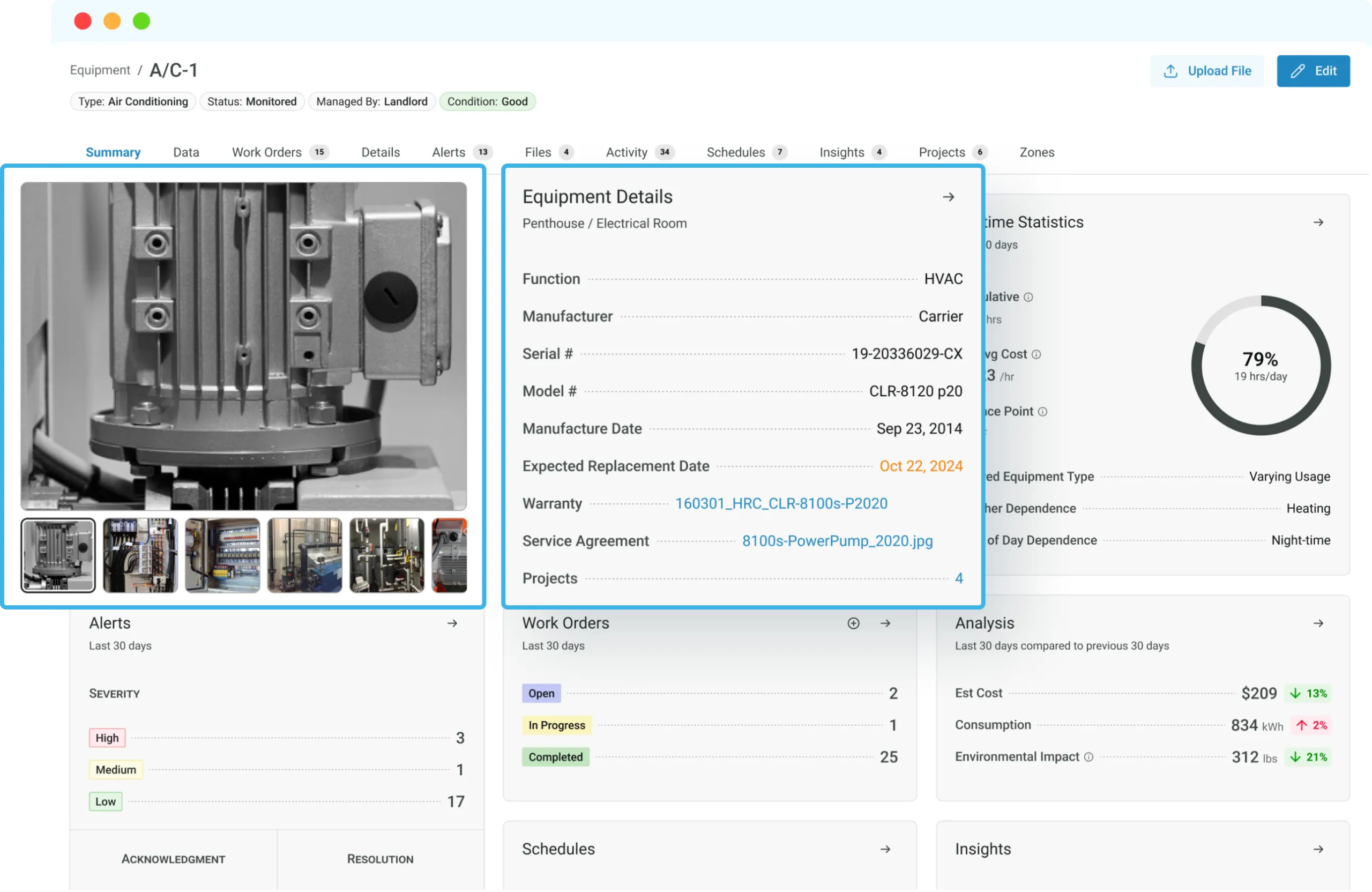Click the info icon next to Avg Cost
The image size is (1372, 892).
[1036, 354]
